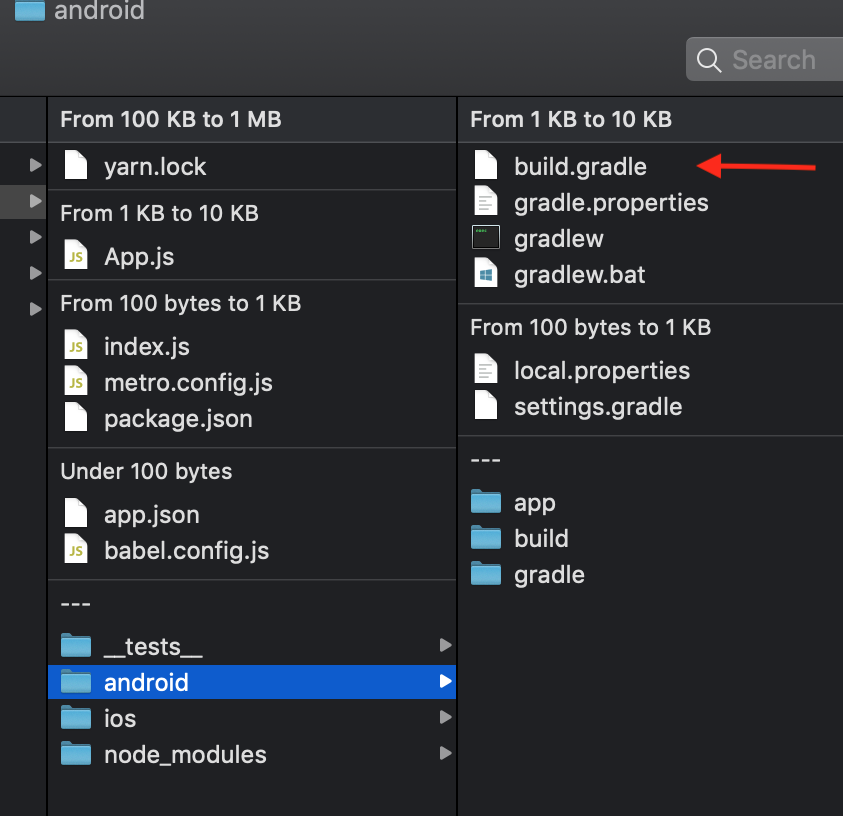Click the magnifying glass in the search field
This screenshot has width=843, height=816.
tap(710, 60)
